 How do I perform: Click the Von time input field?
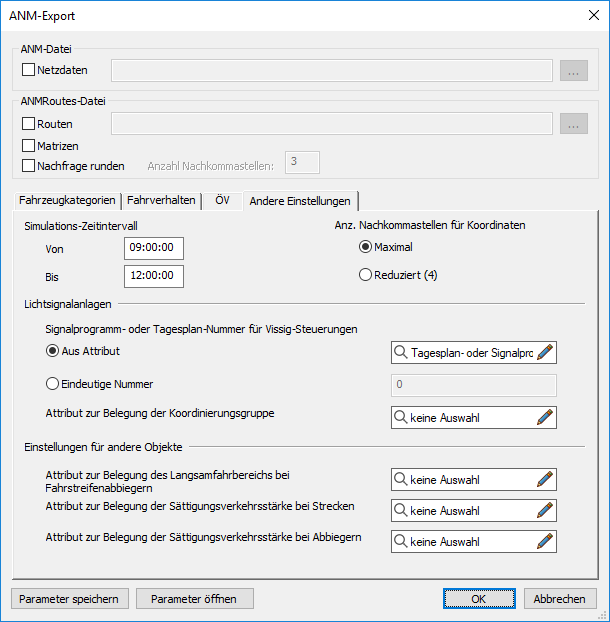(154, 249)
